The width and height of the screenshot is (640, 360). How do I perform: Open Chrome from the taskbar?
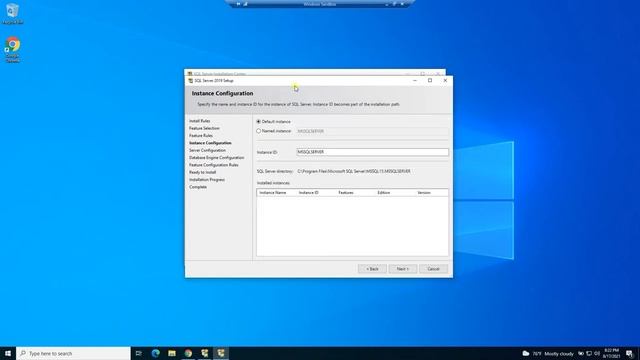click(188, 353)
